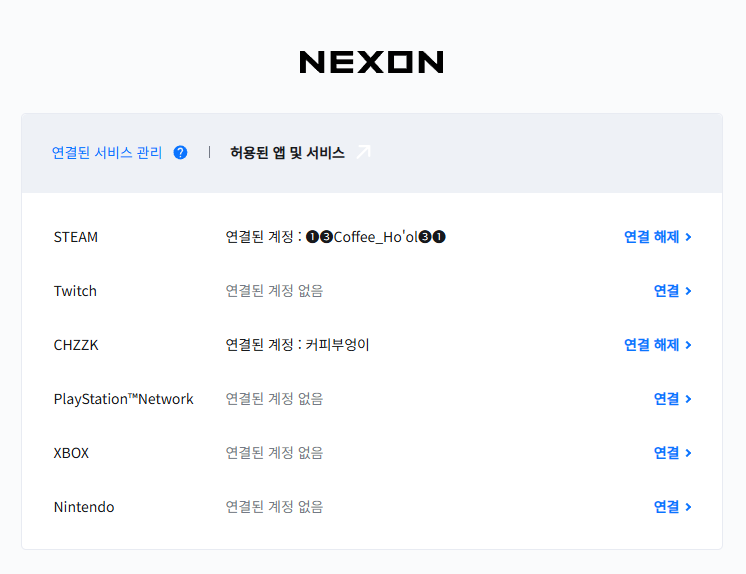Click the chevron arrow in the Twitch row
Viewport: 746px width, 574px height.
[689, 292]
